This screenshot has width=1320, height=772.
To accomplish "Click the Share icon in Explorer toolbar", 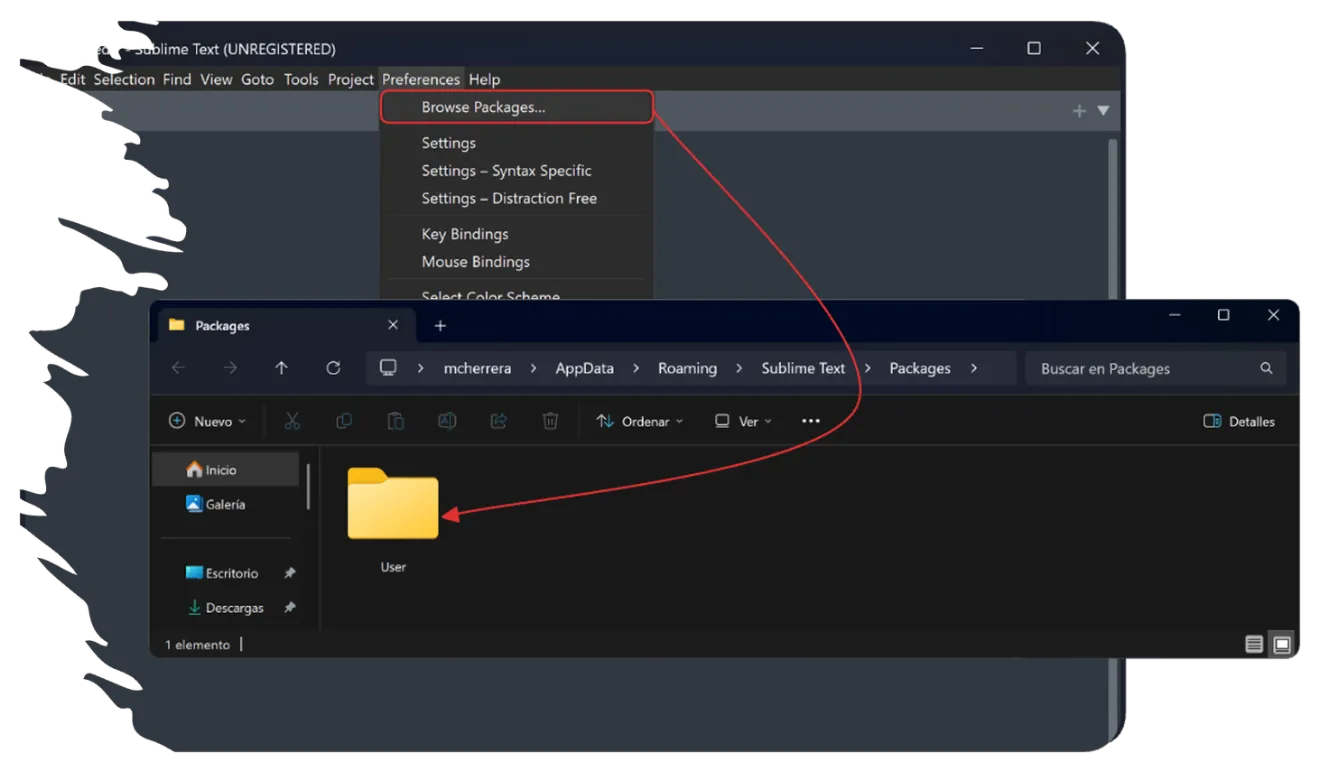I will pyautogui.click(x=498, y=421).
